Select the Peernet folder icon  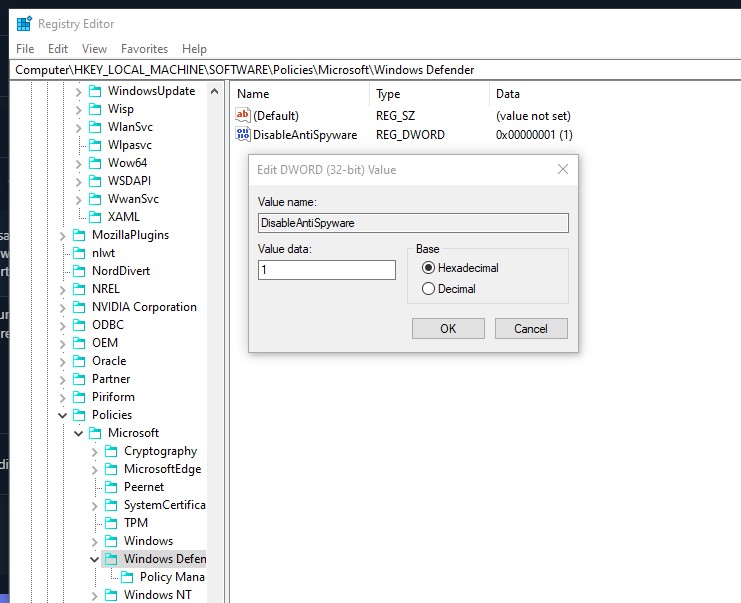pyautogui.click(x=111, y=487)
